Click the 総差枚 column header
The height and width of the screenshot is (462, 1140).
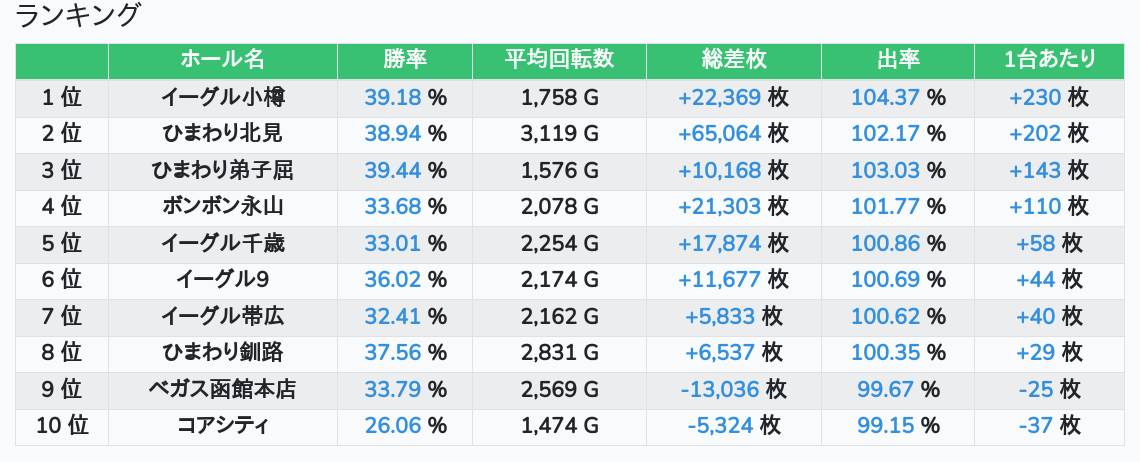[734, 60]
